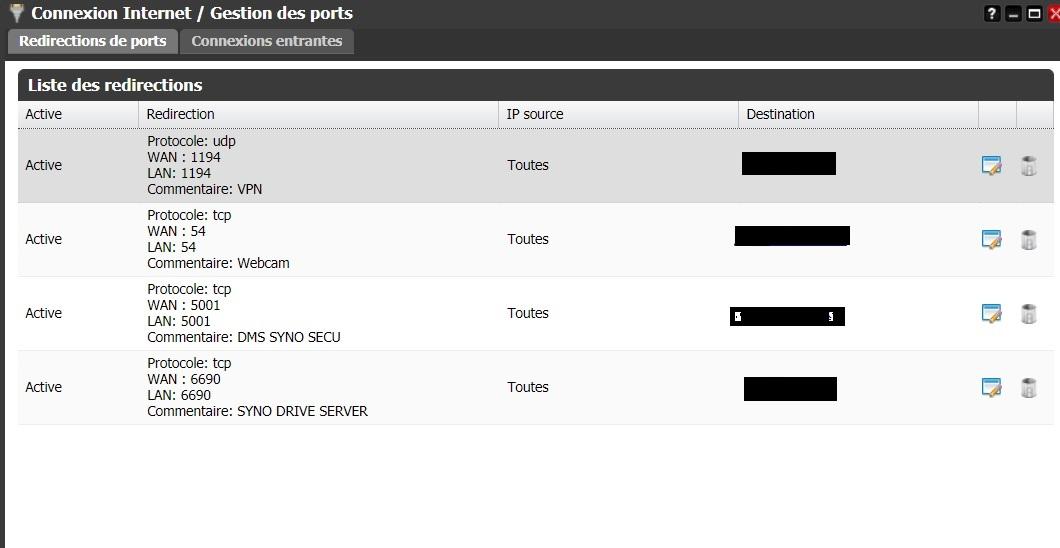1060x548 pixels.
Task: Edit the SYNO DRIVE SERVER redirection
Action: (x=991, y=388)
